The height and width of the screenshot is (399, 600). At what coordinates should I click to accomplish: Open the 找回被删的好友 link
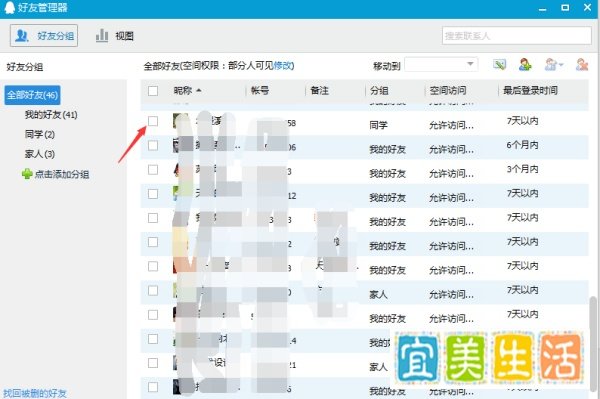tap(35, 393)
